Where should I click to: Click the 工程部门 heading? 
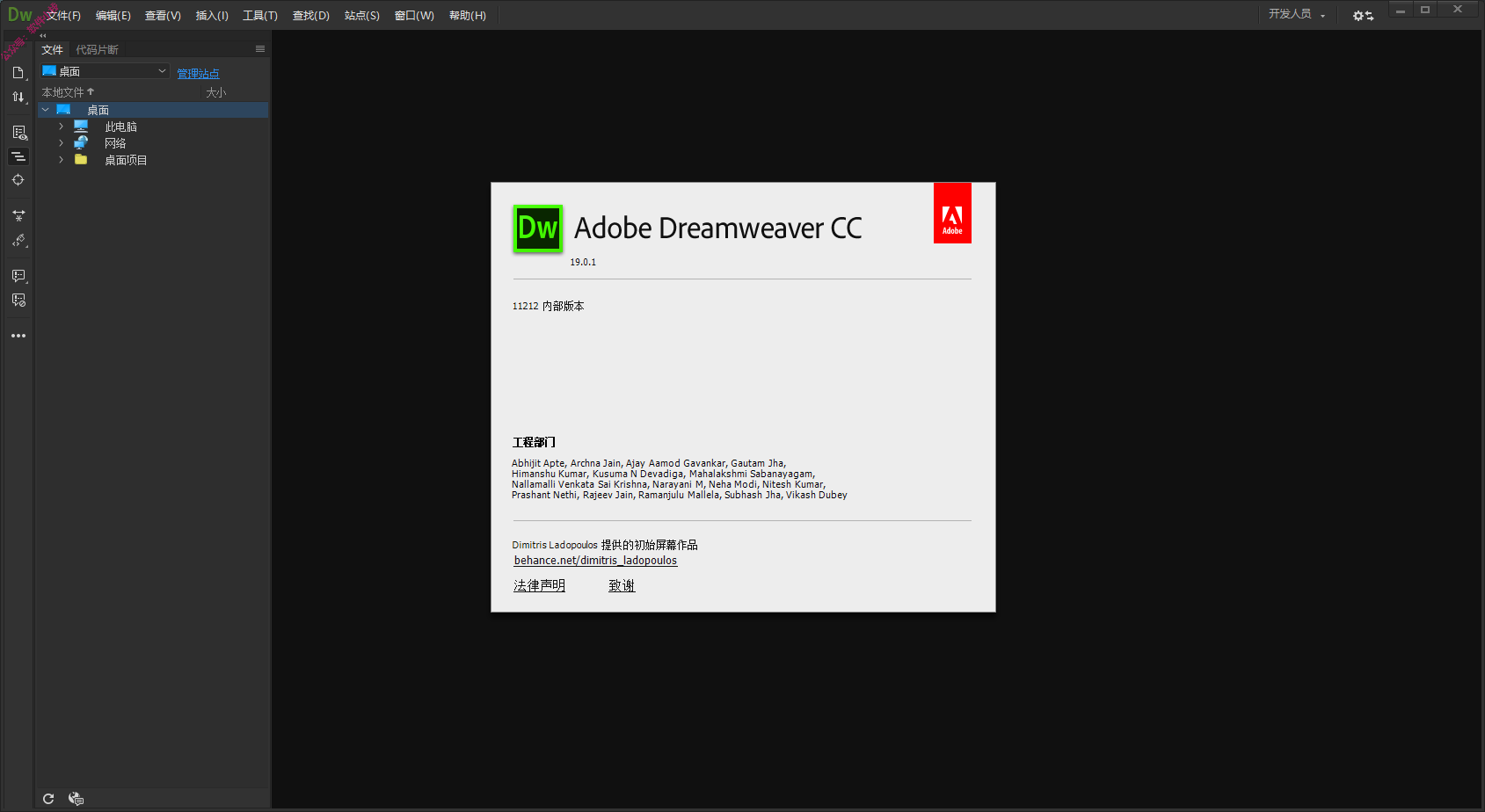click(534, 442)
